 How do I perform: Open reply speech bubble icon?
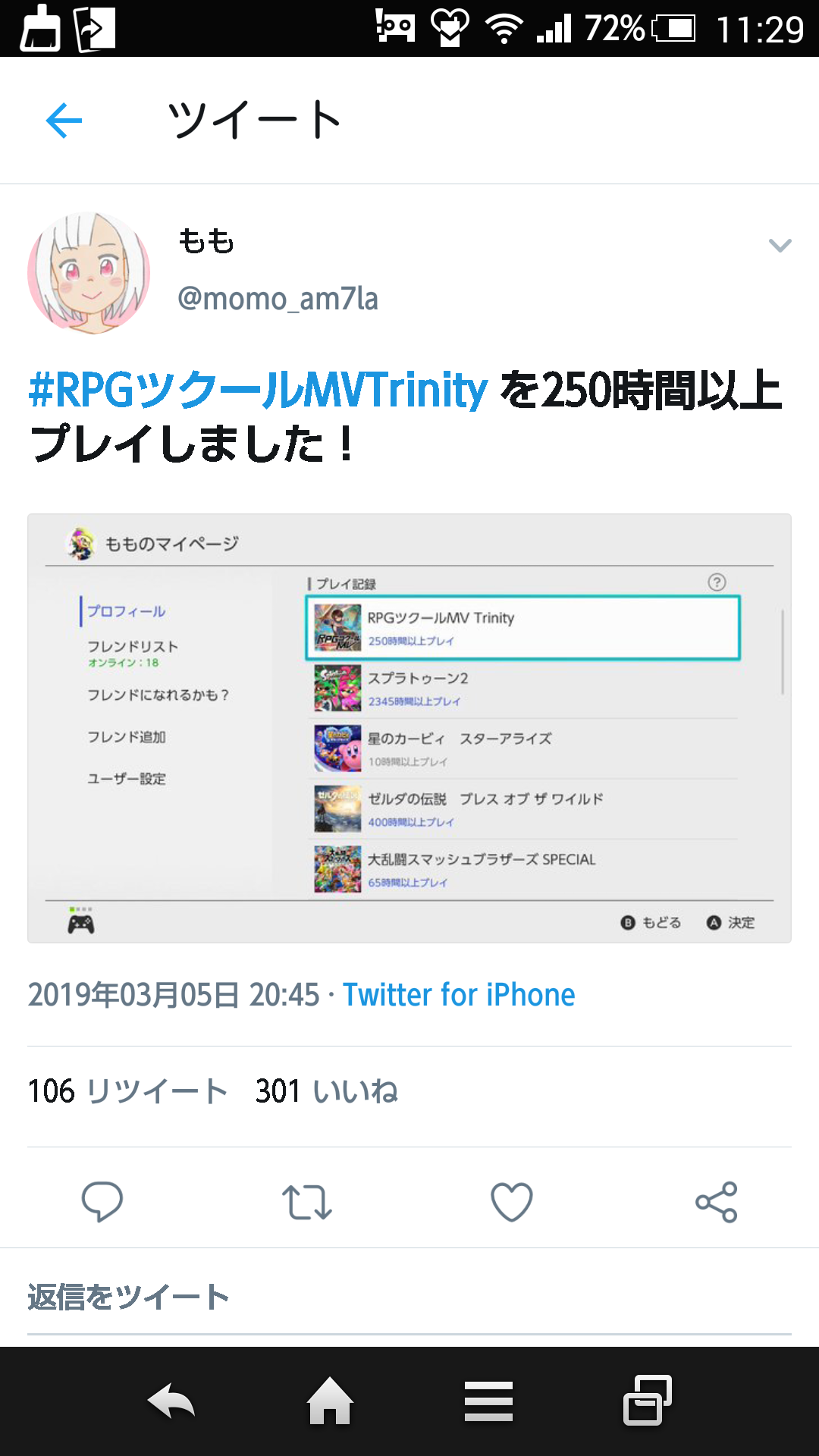click(x=102, y=1201)
